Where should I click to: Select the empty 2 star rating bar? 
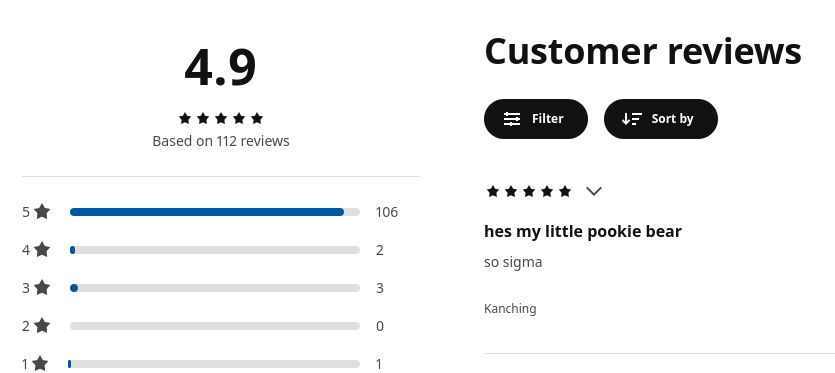(215, 326)
